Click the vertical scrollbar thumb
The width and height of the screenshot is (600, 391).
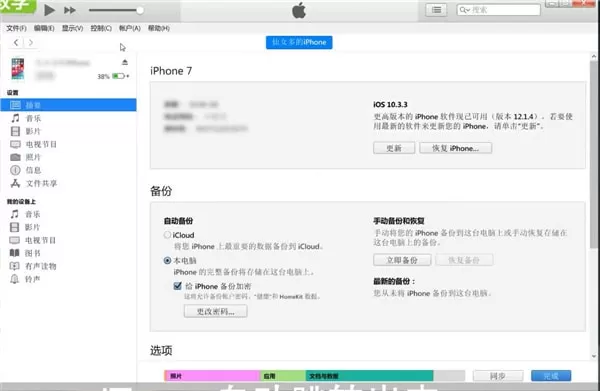click(593, 155)
